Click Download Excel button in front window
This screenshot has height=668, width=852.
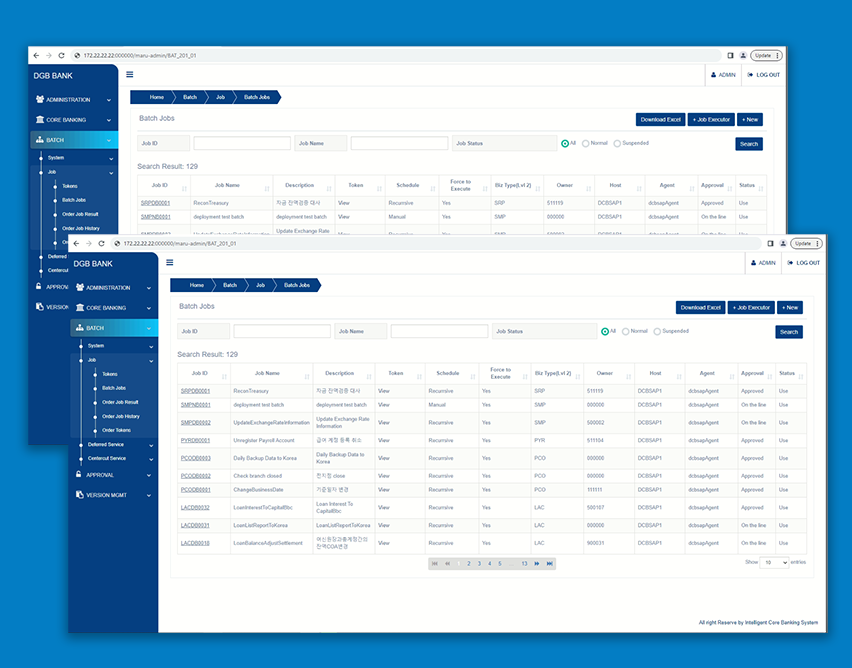click(700, 307)
